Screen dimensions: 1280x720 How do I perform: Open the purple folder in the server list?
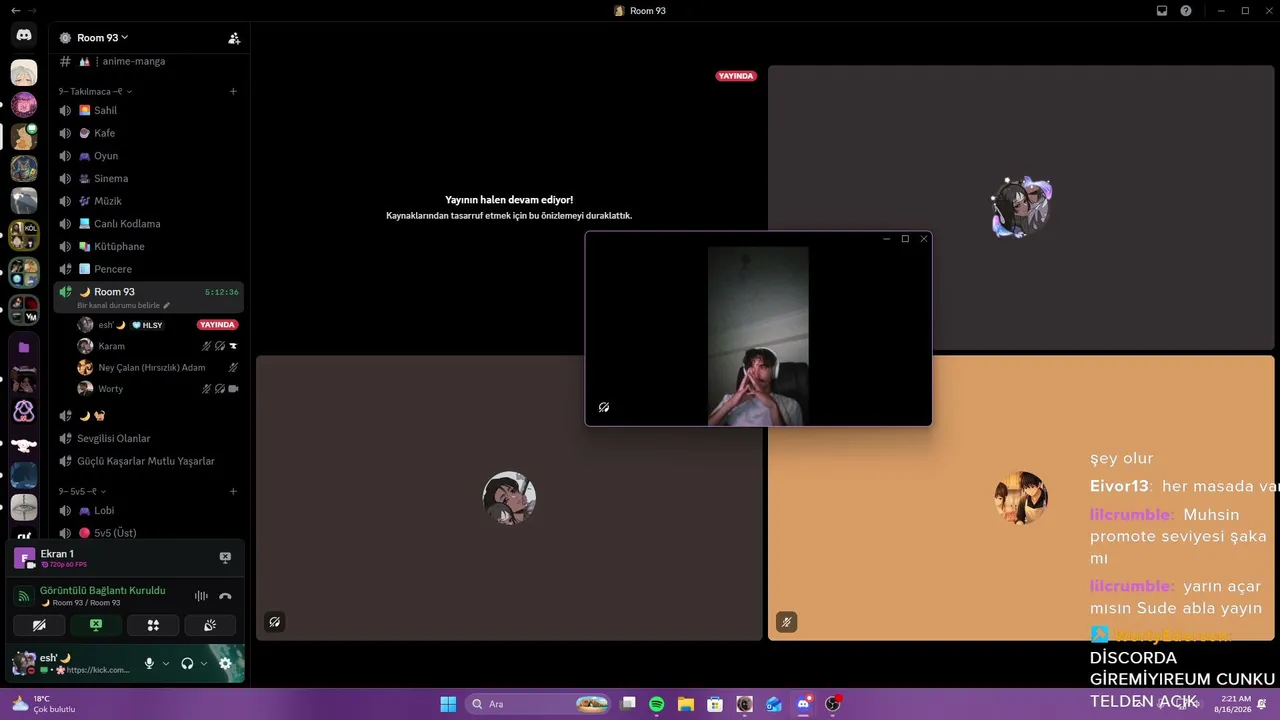tap(24, 347)
